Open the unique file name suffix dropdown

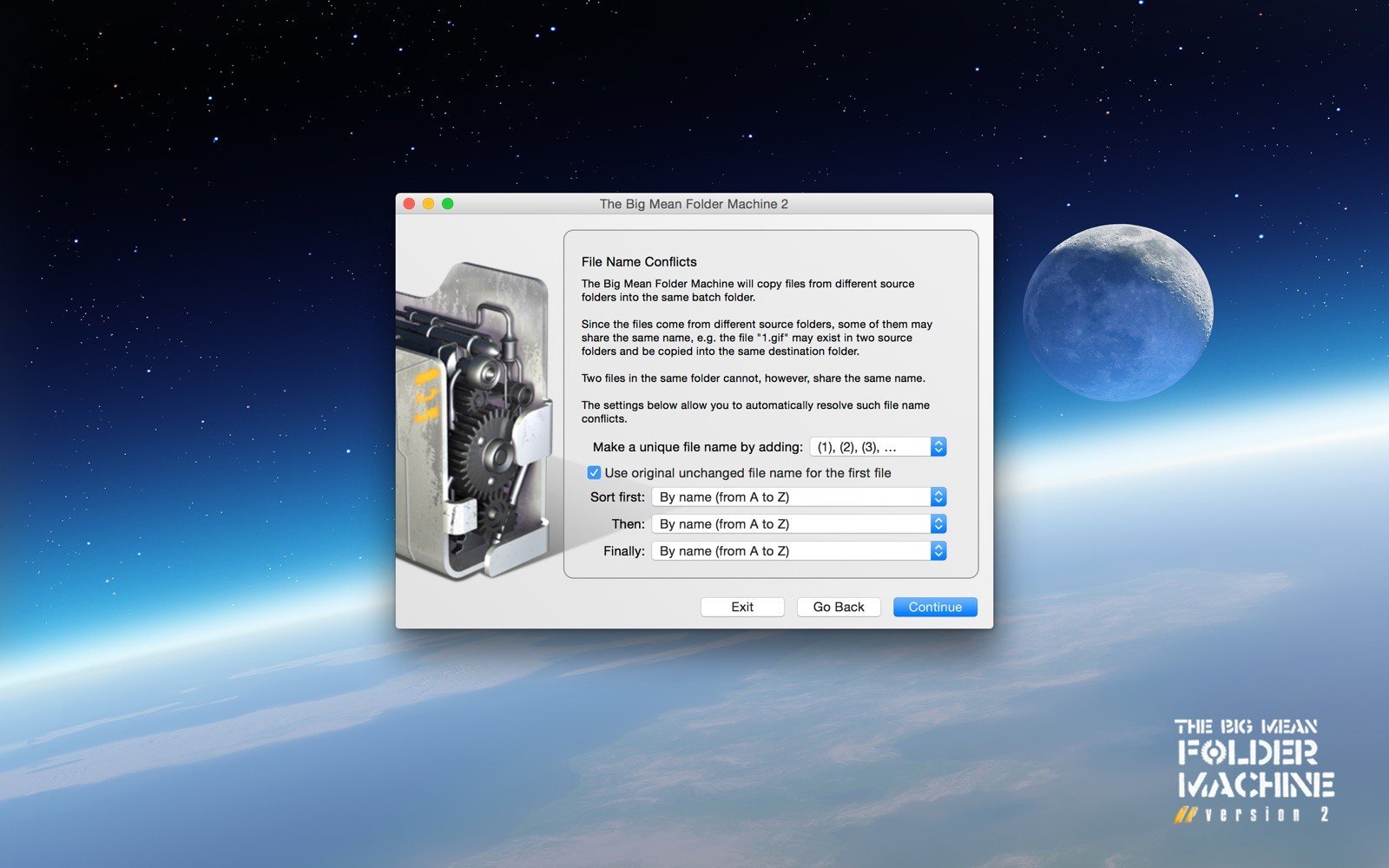point(878,447)
